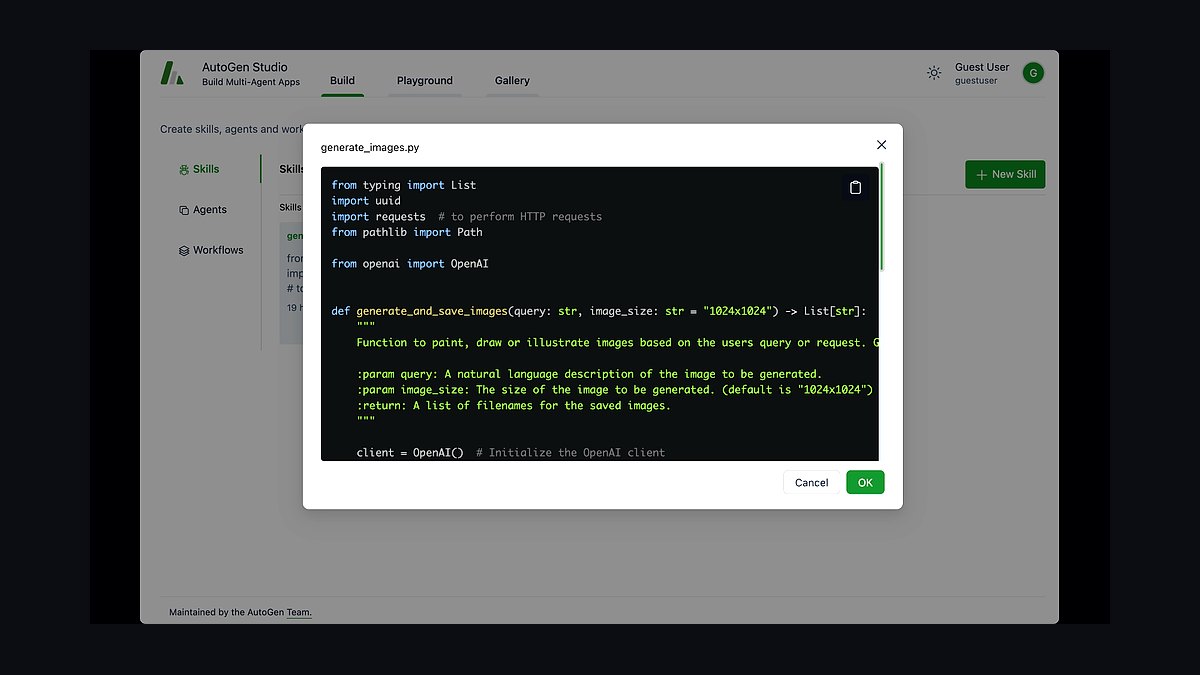
Task: Click the Skills sidebar icon
Action: 184,170
